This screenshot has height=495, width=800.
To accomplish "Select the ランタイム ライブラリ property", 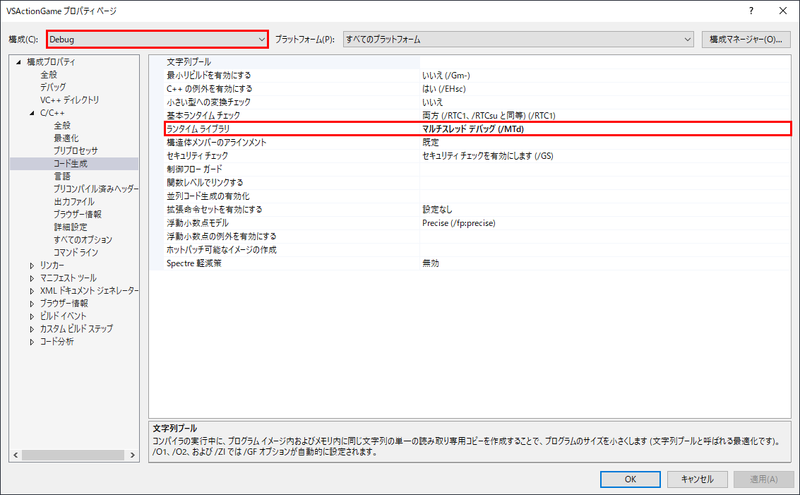I will [x=198, y=129].
